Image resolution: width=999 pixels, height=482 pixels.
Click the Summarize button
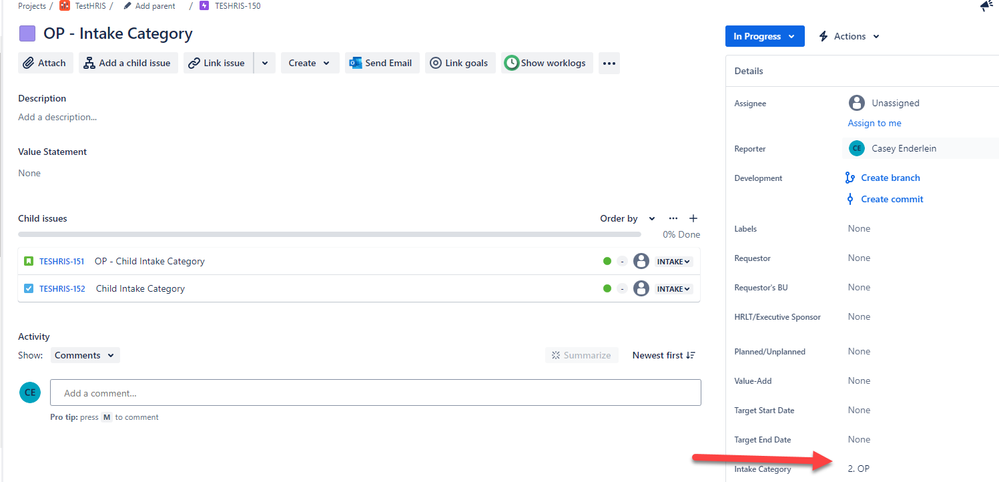click(582, 355)
